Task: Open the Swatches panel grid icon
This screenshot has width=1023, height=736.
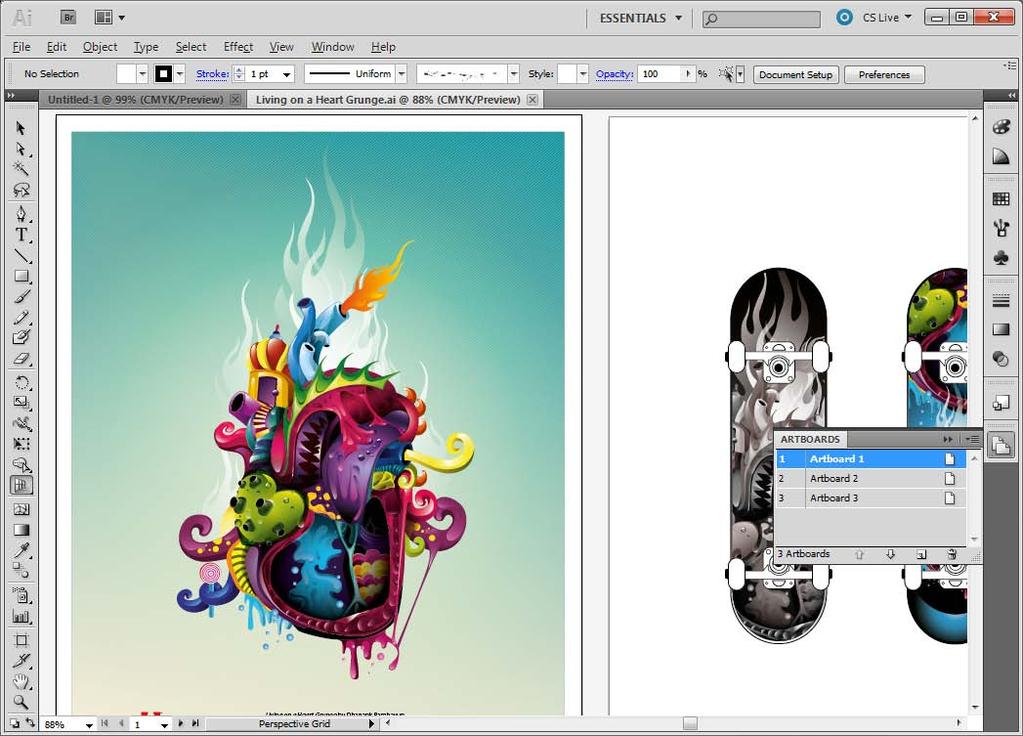Action: tap(1001, 199)
